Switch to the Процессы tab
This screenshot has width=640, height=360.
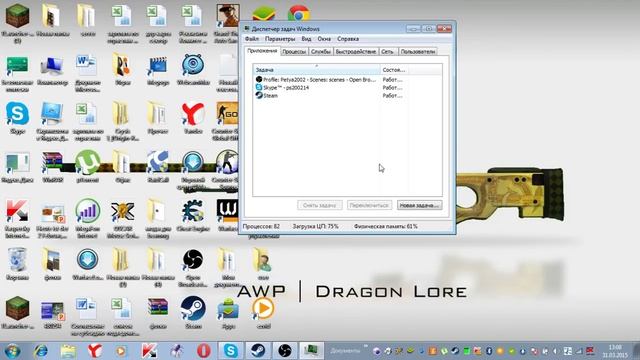tap(294, 52)
